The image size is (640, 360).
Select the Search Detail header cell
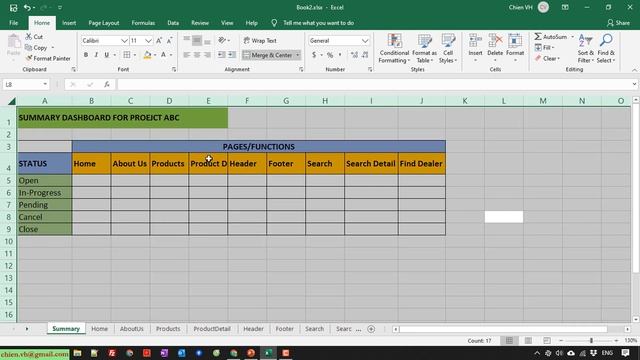(x=371, y=164)
